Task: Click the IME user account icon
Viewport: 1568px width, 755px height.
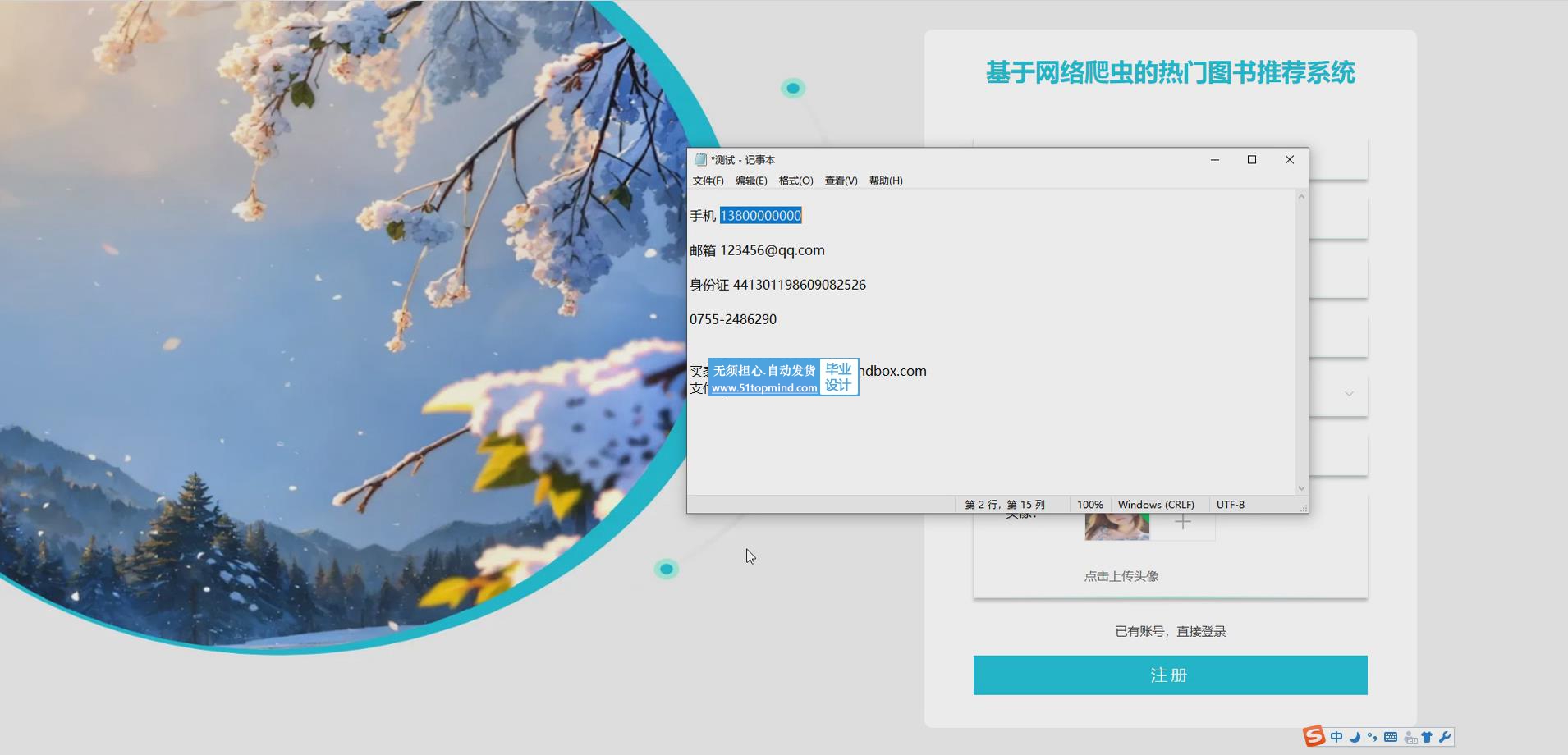Action: tap(1410, 737)
